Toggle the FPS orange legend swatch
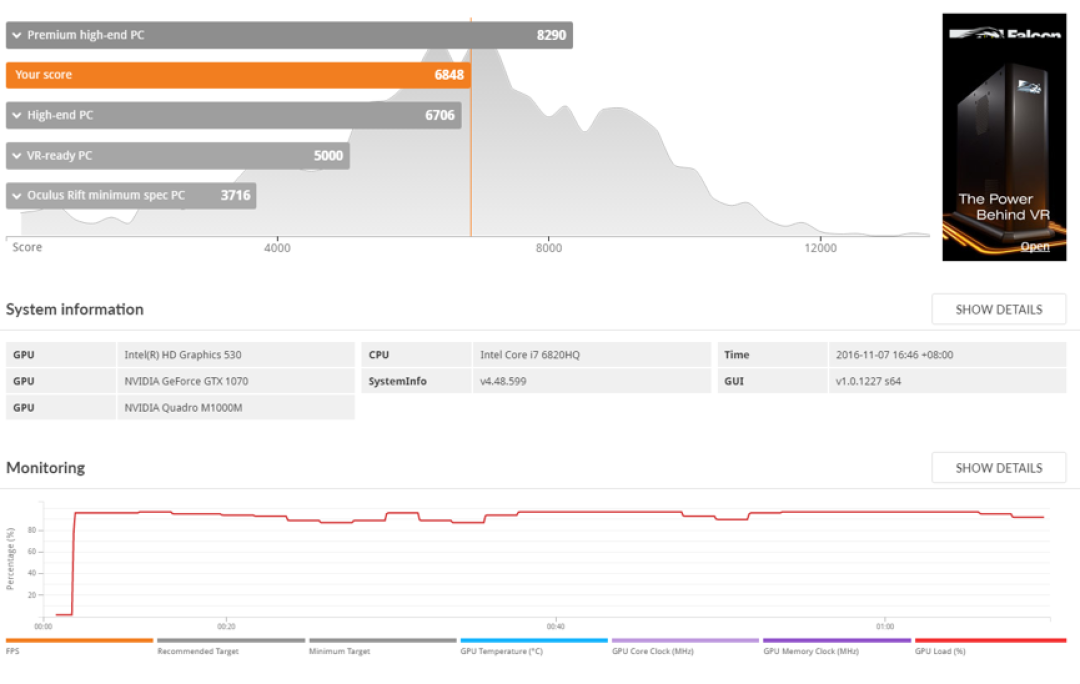 click(x=79, y=641)
